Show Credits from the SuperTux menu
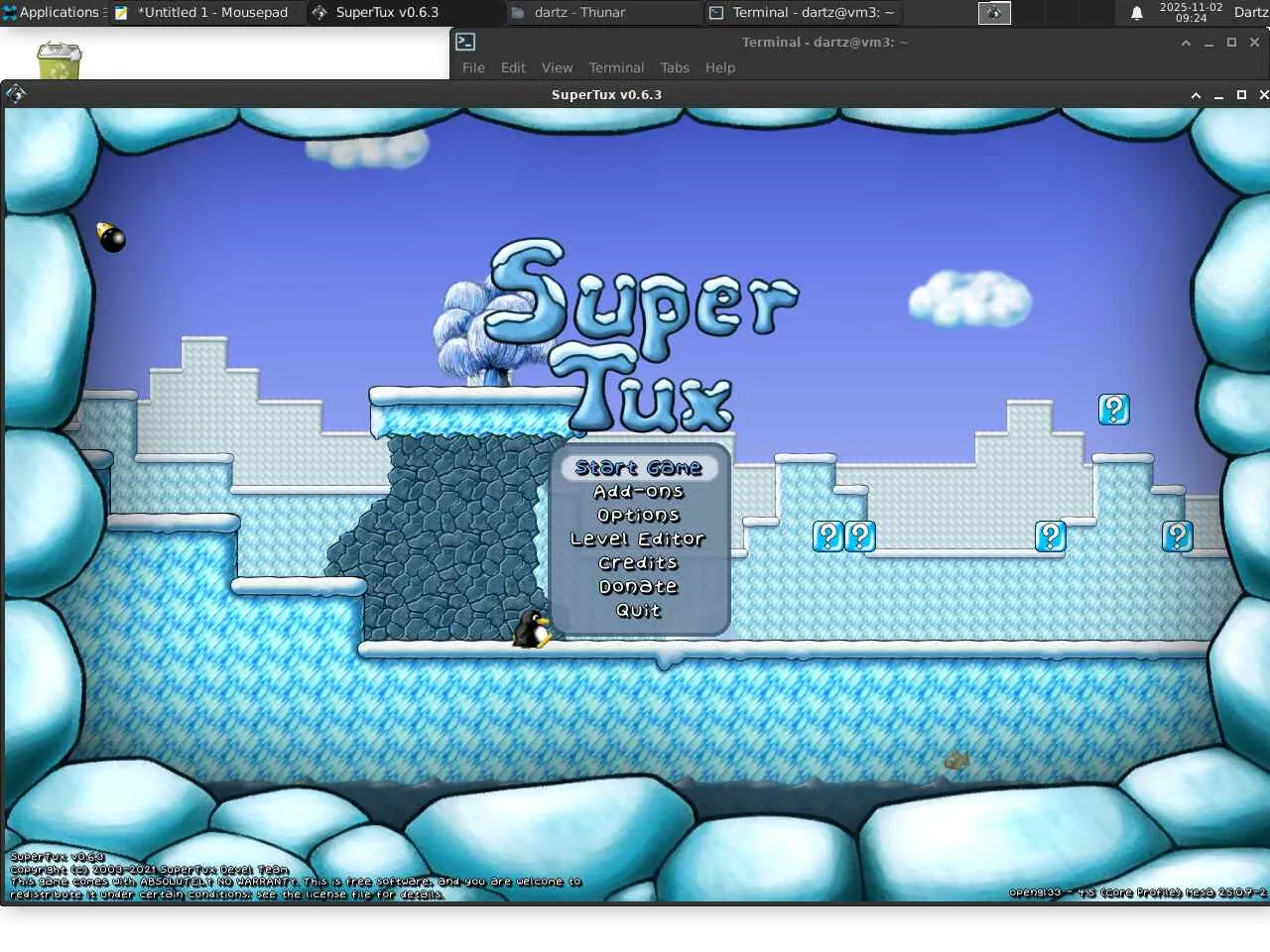The height and width of the screenshot is (952, 1270). [x=638, y=563]
